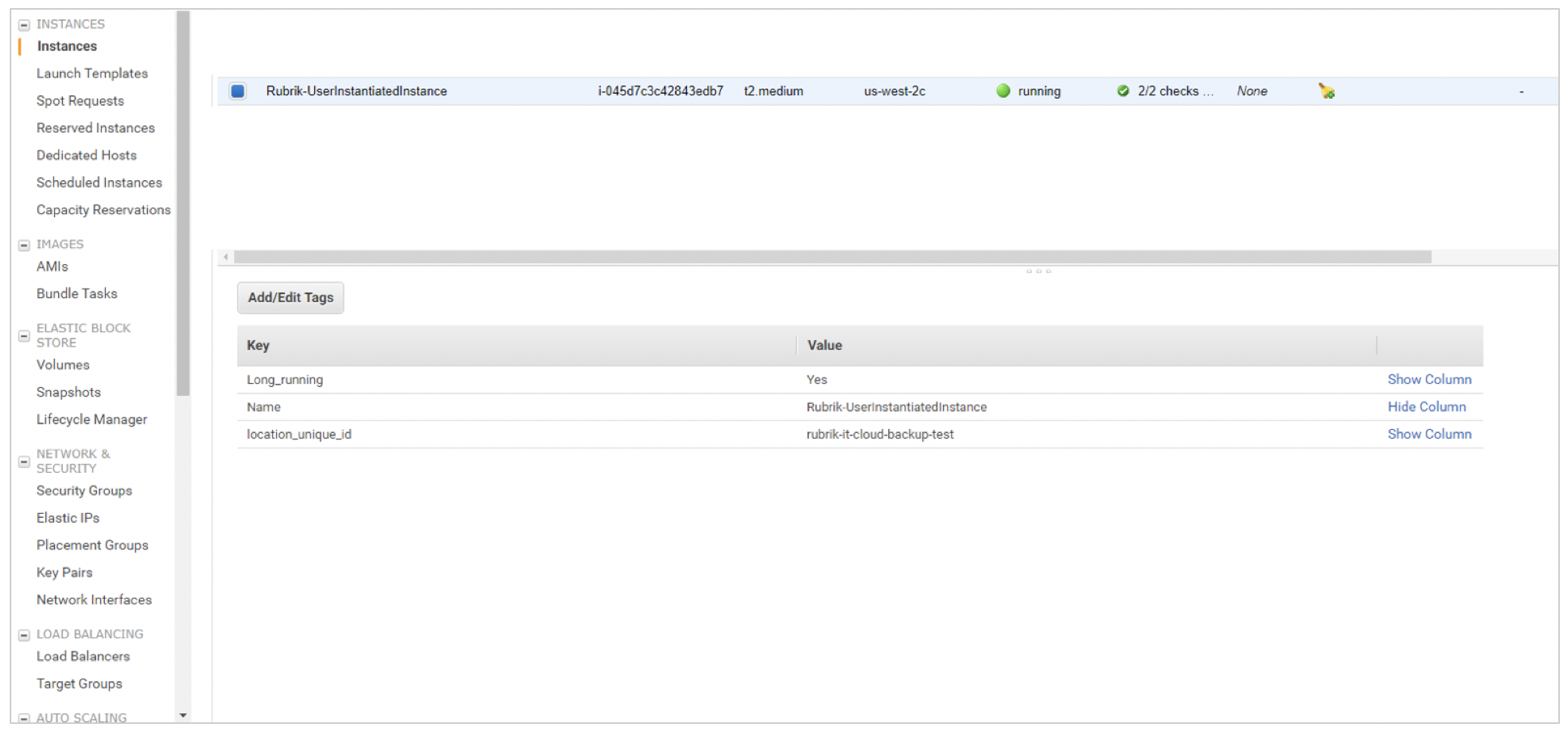This screenshot has height=732, width=1568.
Task: Open Key Pairs
Action: pyautogui.click(x=65, y=573)
